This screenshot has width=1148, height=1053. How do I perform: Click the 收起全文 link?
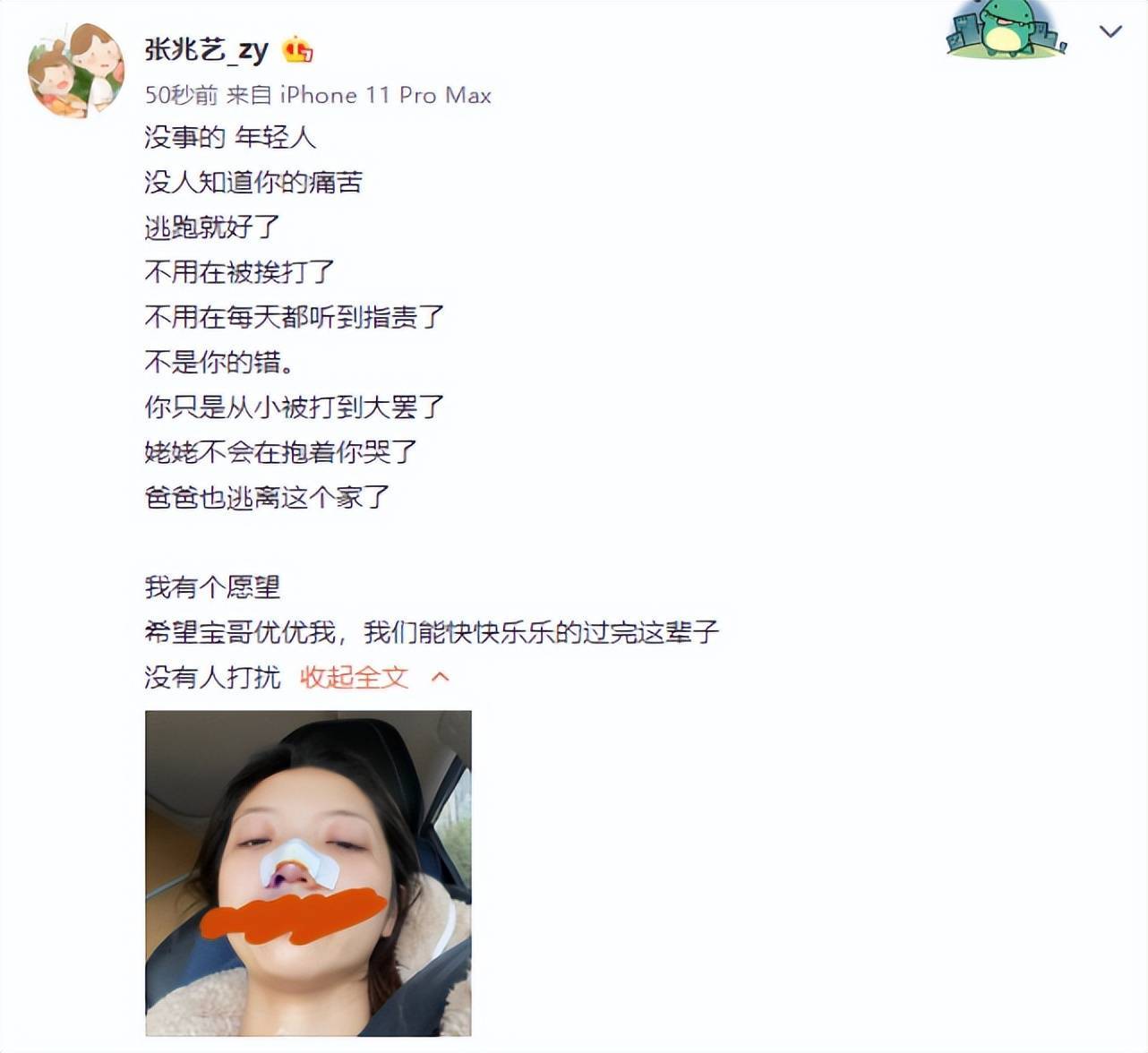click(354, 678)
